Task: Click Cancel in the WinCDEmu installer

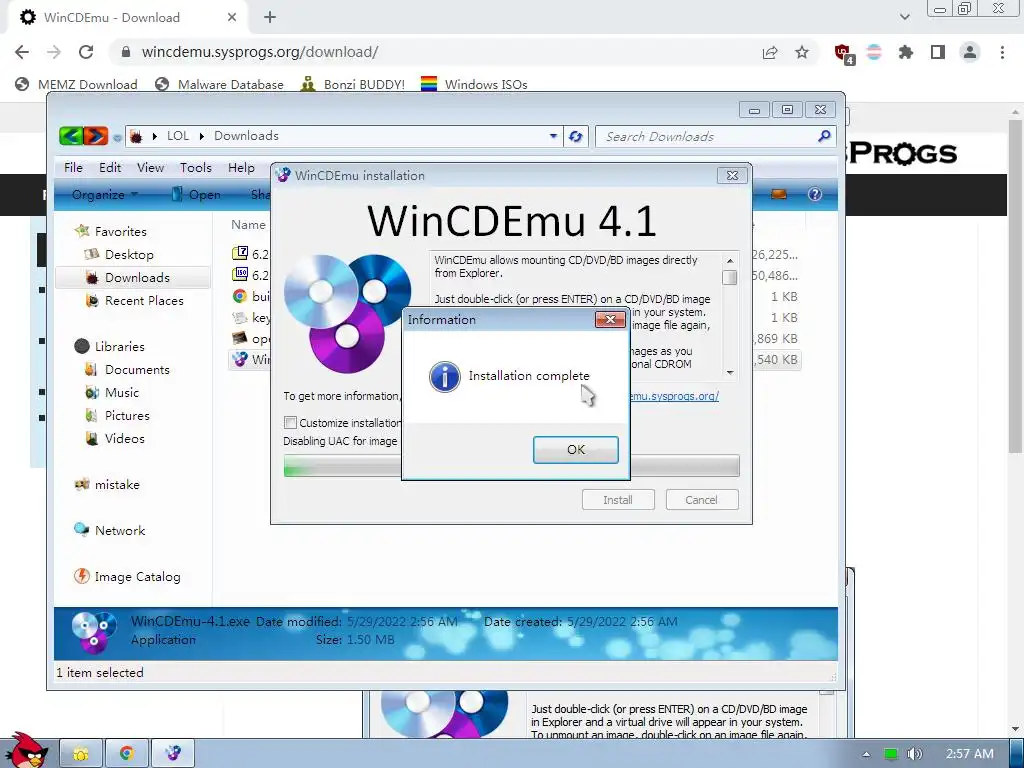Action: click(701, 500)
